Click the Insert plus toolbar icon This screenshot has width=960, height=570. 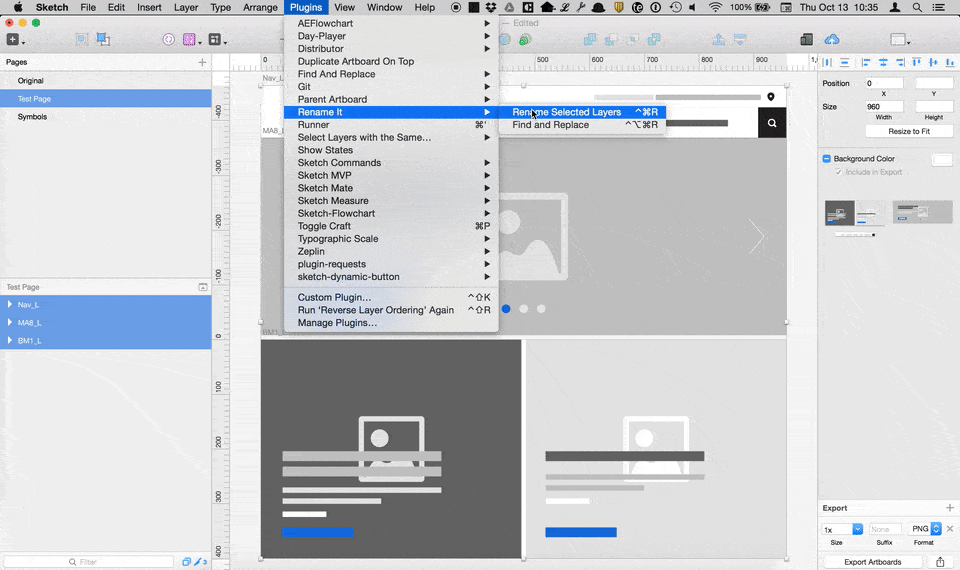13,40
